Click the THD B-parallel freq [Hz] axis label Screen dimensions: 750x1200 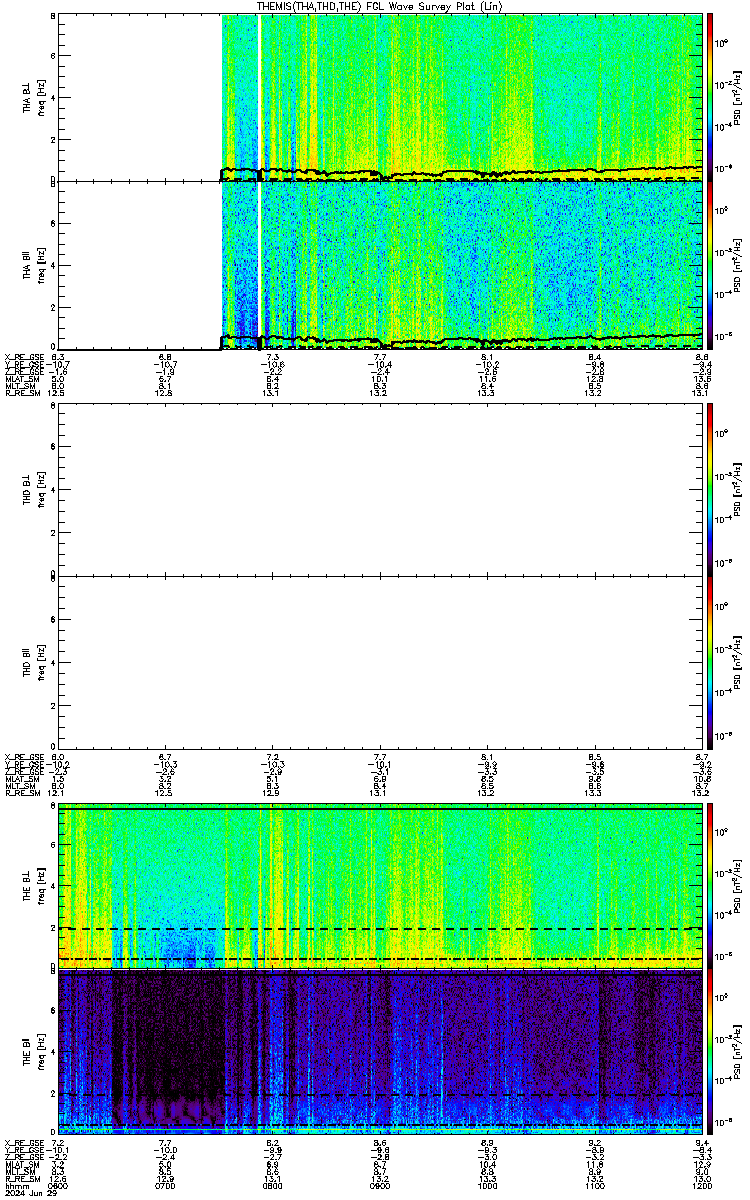[41, 660]
